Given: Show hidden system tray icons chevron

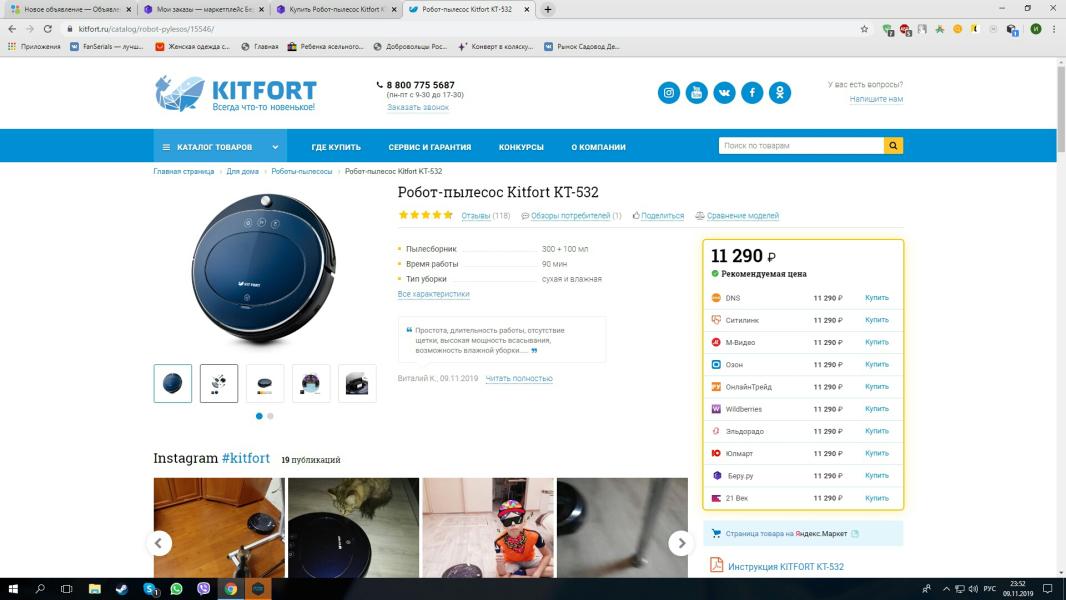Looking at the screenshot, I should pos(946,589).
